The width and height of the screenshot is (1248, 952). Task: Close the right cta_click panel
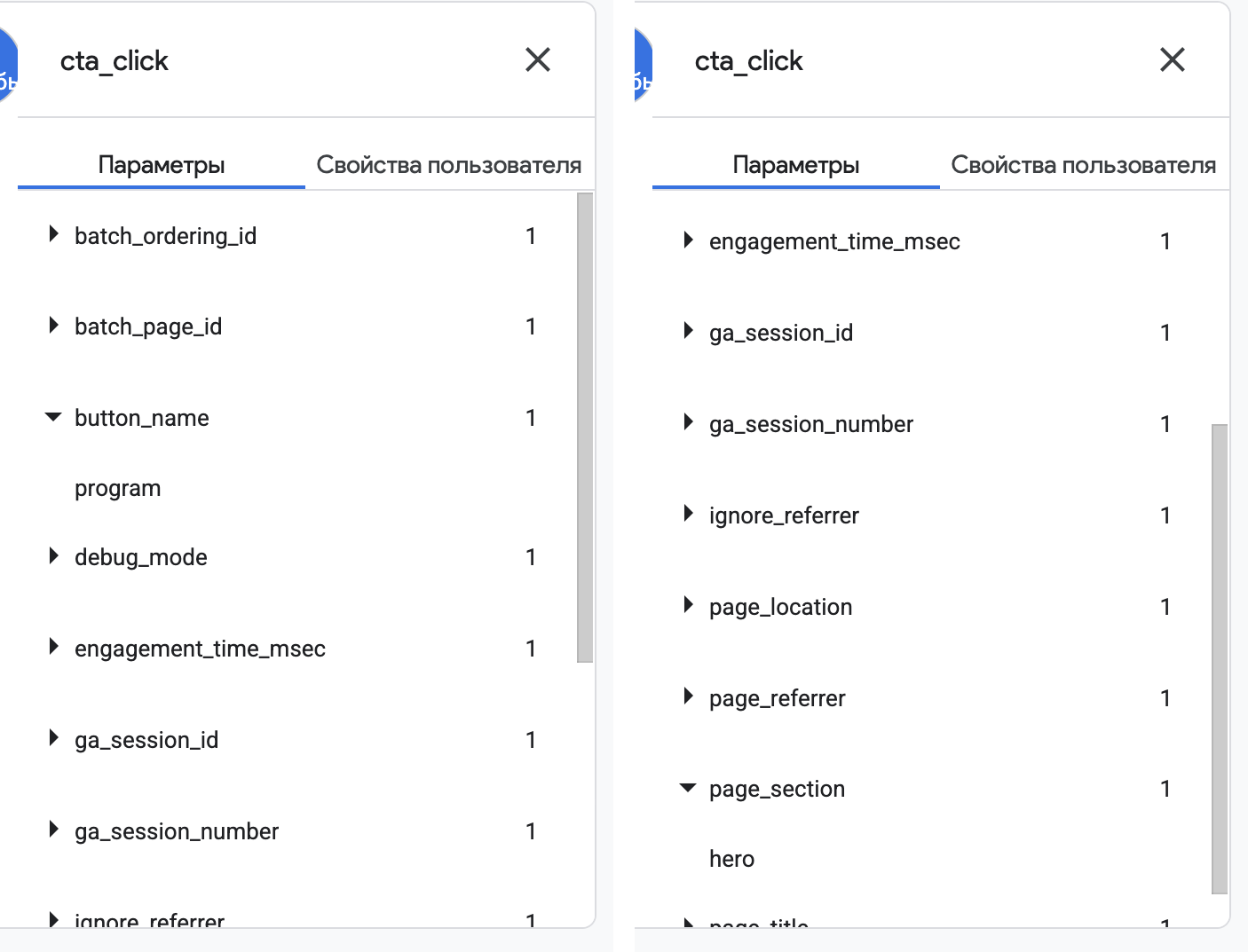[x=1173, y=60]
